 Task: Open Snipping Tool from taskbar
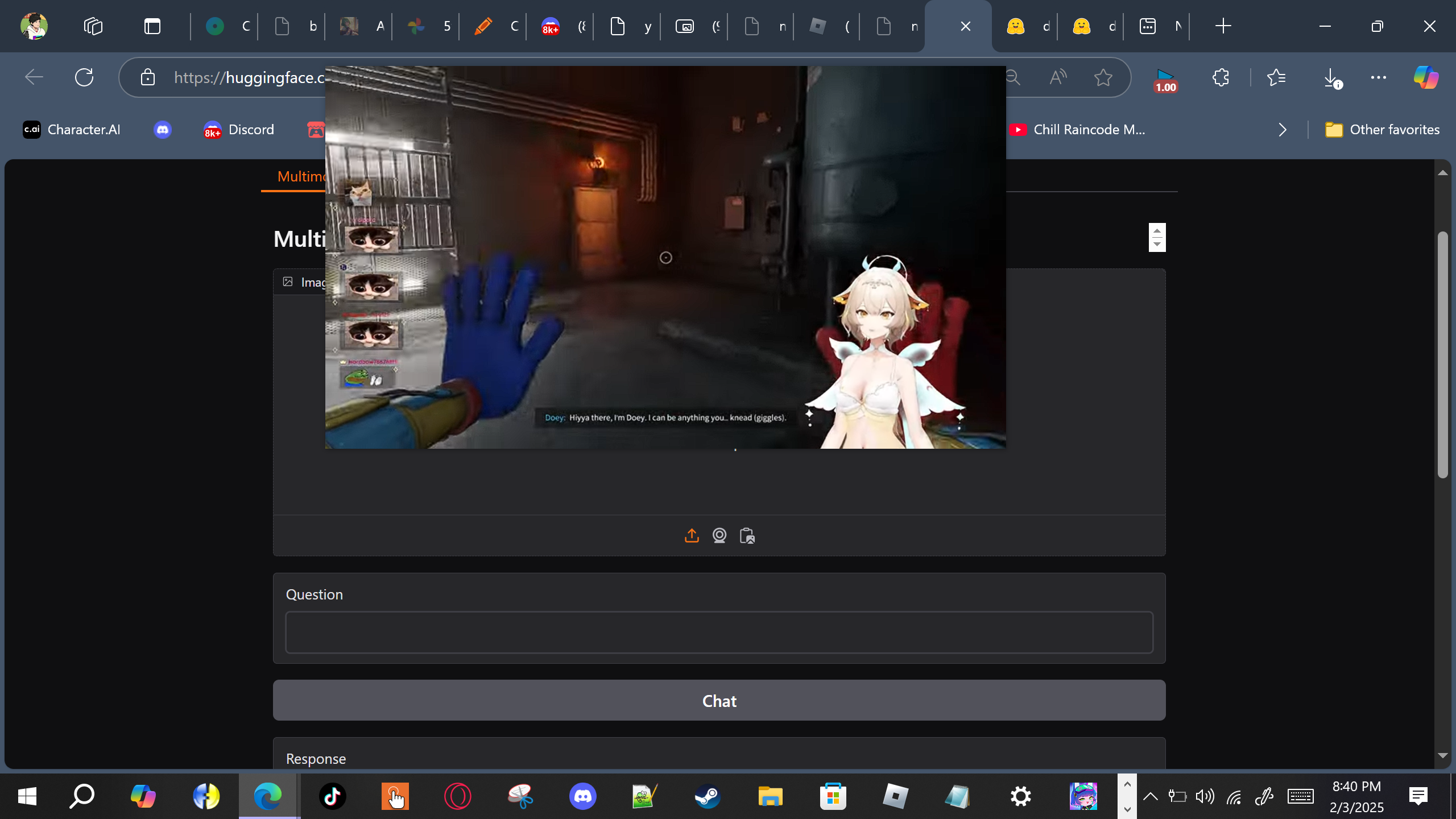[520, 796]
